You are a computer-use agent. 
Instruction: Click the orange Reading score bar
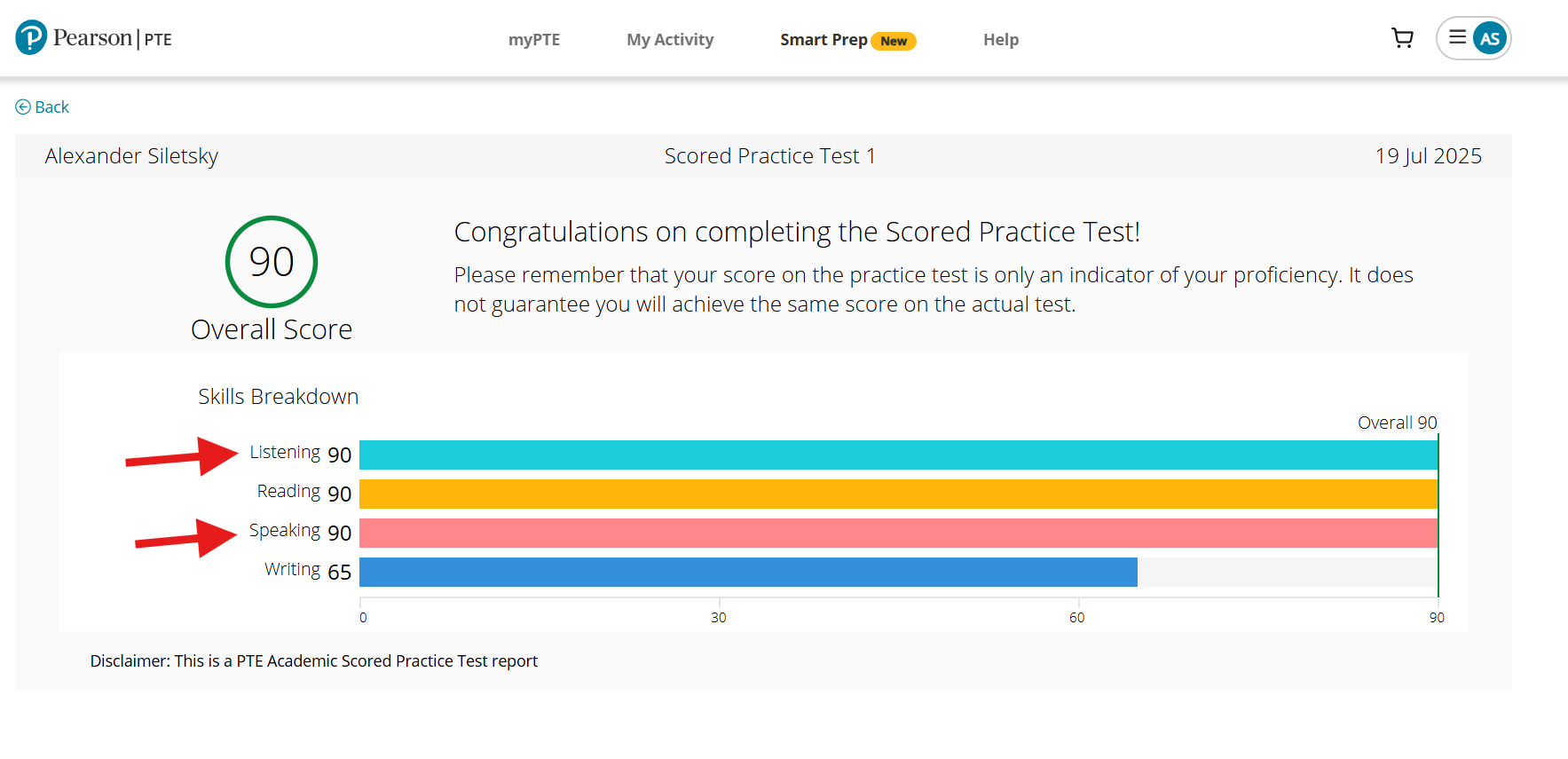(898, 494)
